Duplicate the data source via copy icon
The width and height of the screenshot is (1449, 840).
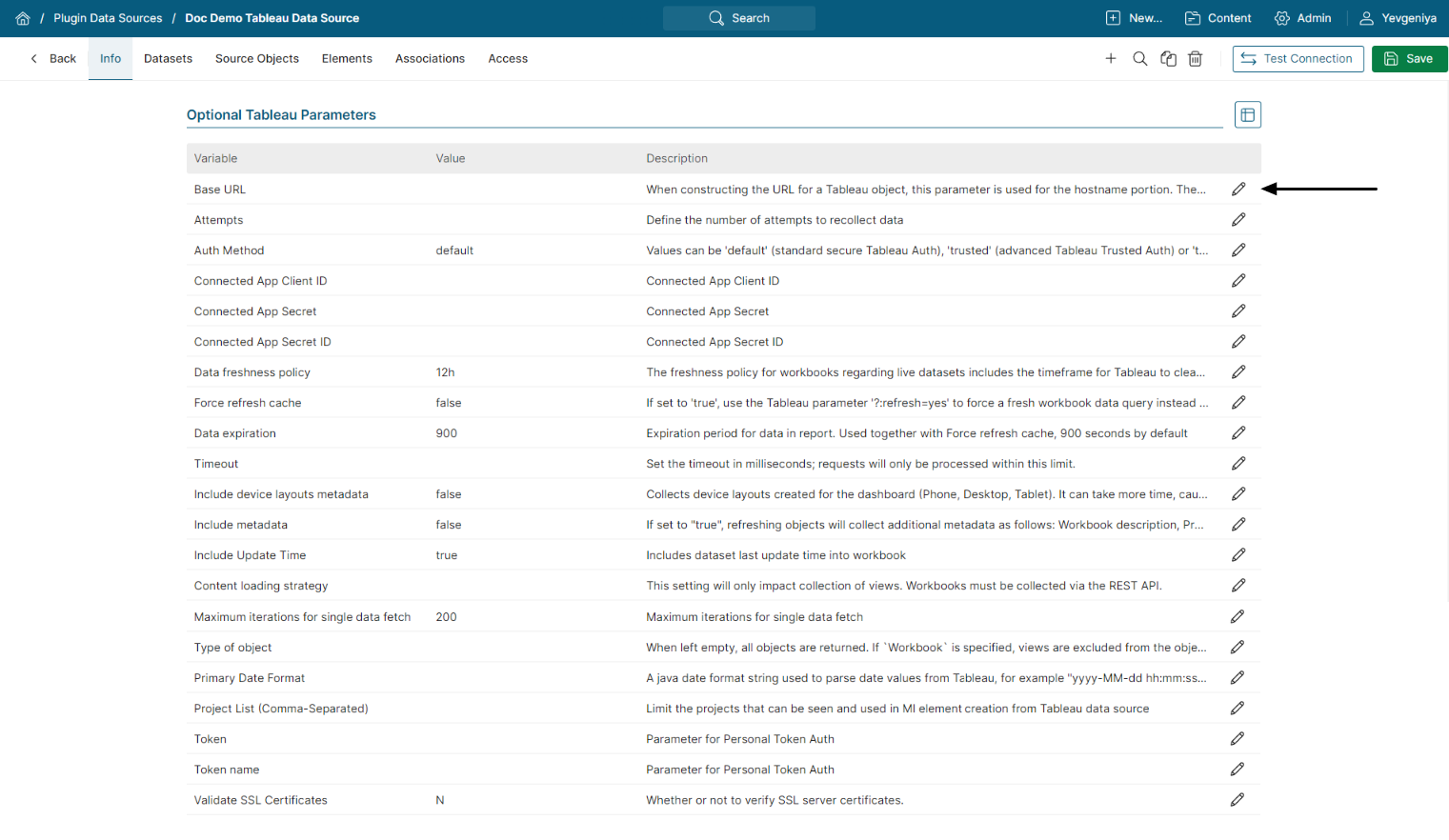[1168, 59]
